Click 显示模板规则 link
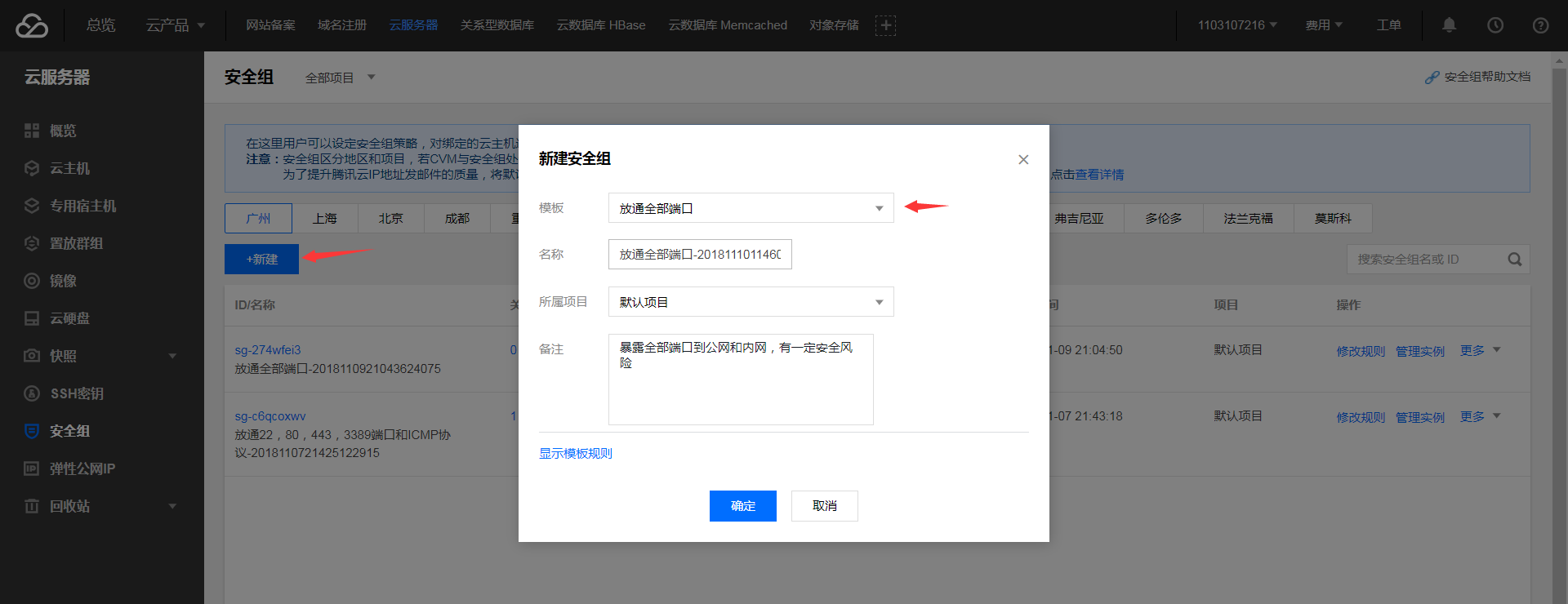 576,454
